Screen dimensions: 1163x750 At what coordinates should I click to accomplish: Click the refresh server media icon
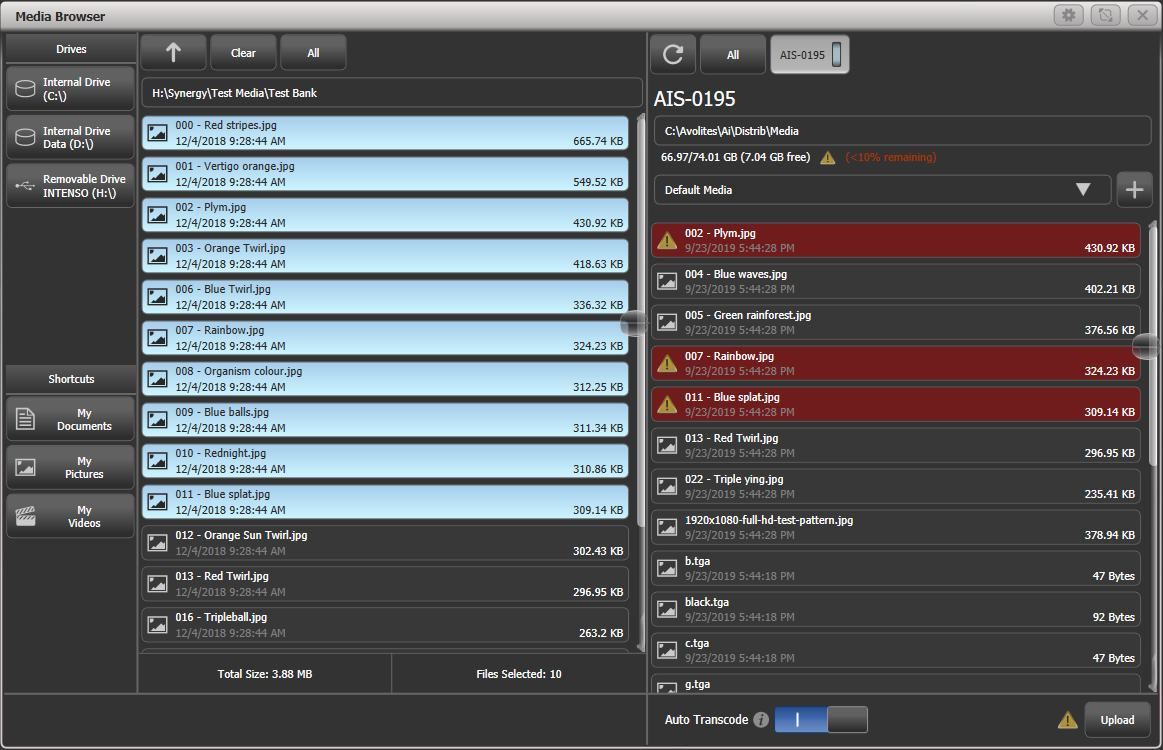[x=673, y=54]
